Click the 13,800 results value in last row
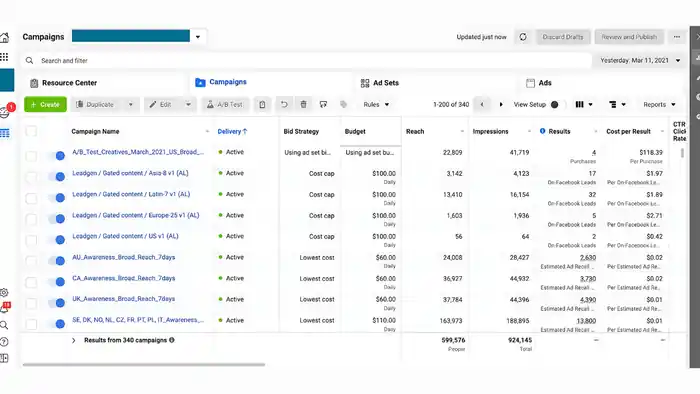This screenshot has height=394, width=700. (x=586, y=321)
